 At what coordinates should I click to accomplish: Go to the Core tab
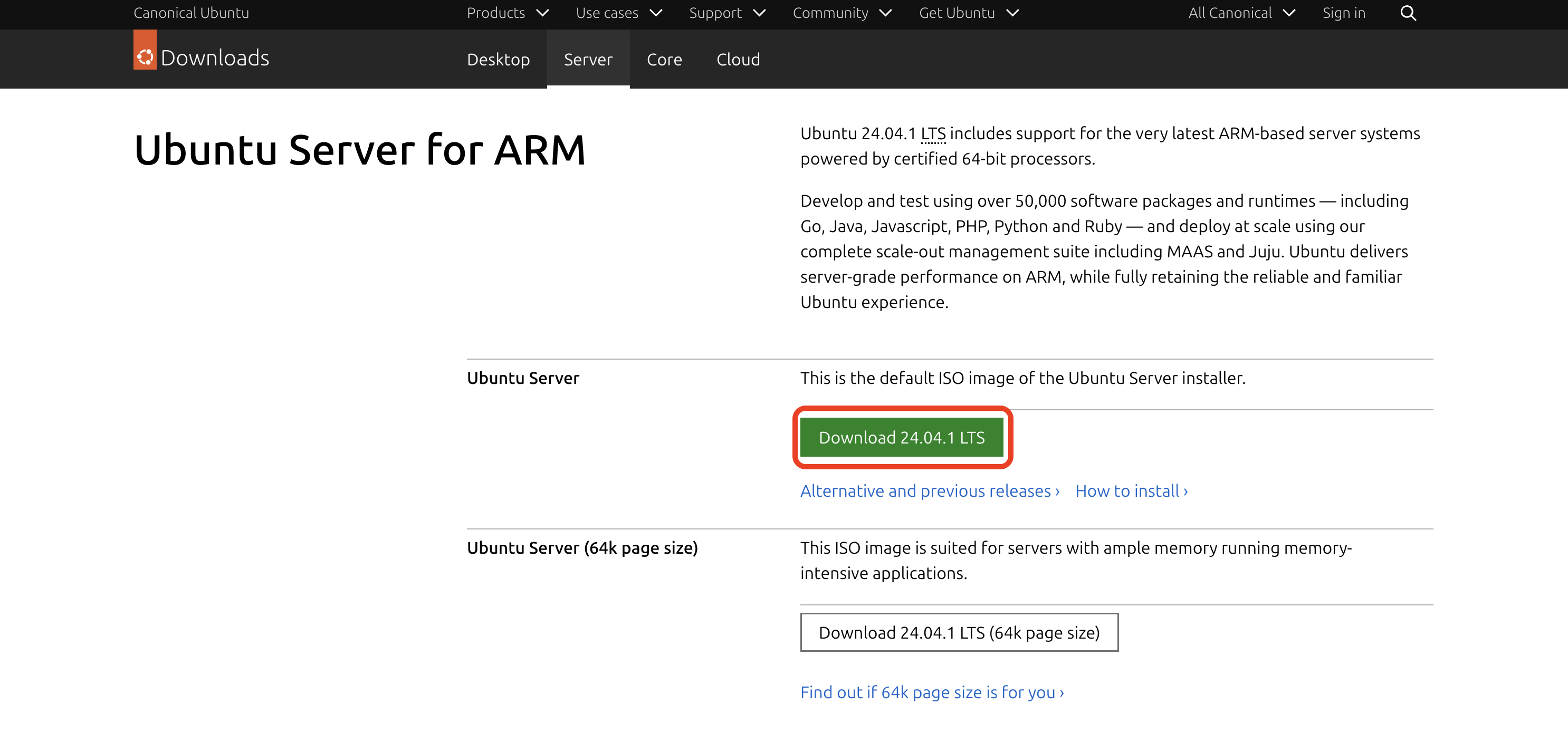click(x=664, y=59)
